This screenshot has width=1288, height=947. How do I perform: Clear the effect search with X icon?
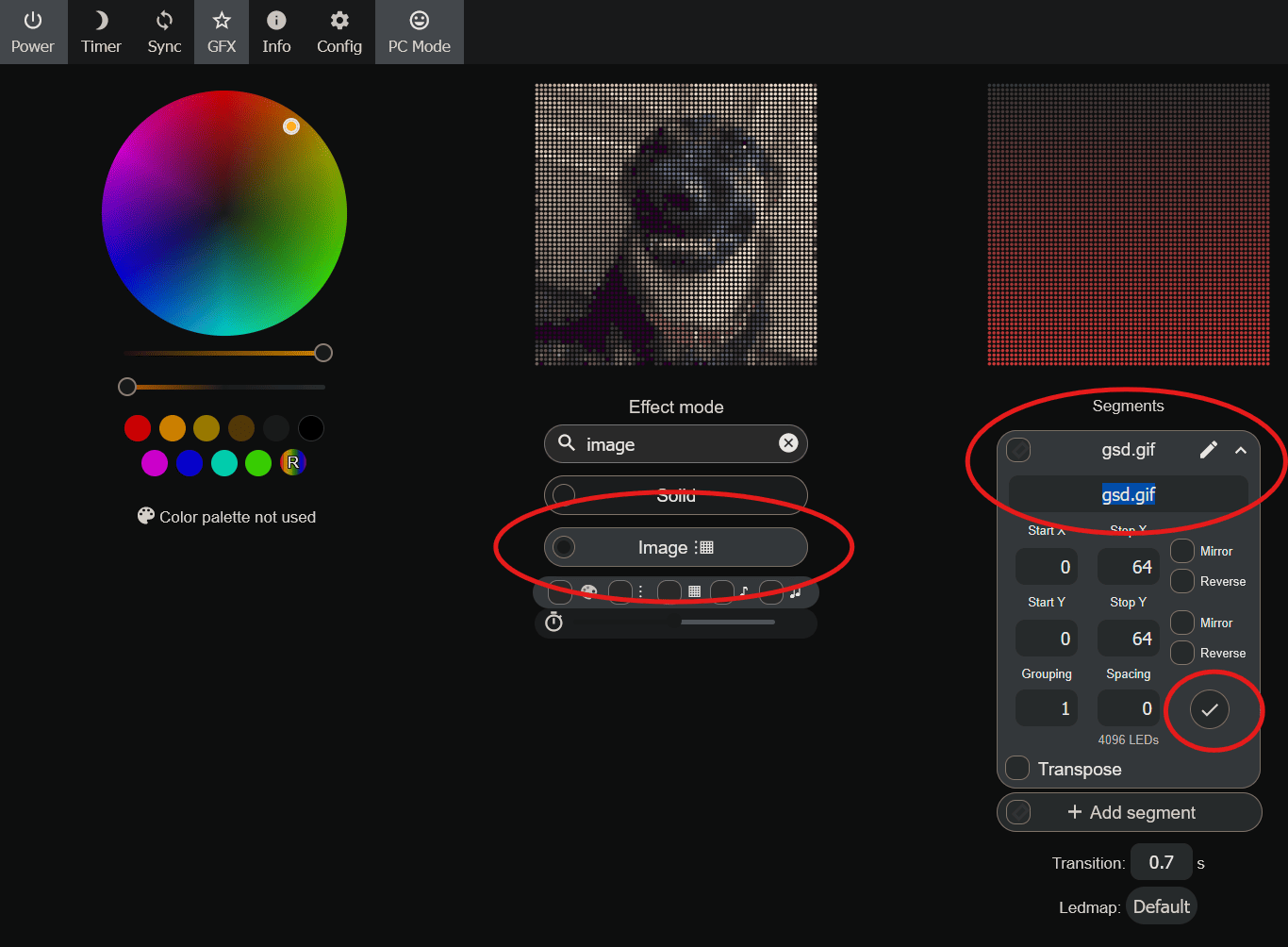tap(788, 443)
